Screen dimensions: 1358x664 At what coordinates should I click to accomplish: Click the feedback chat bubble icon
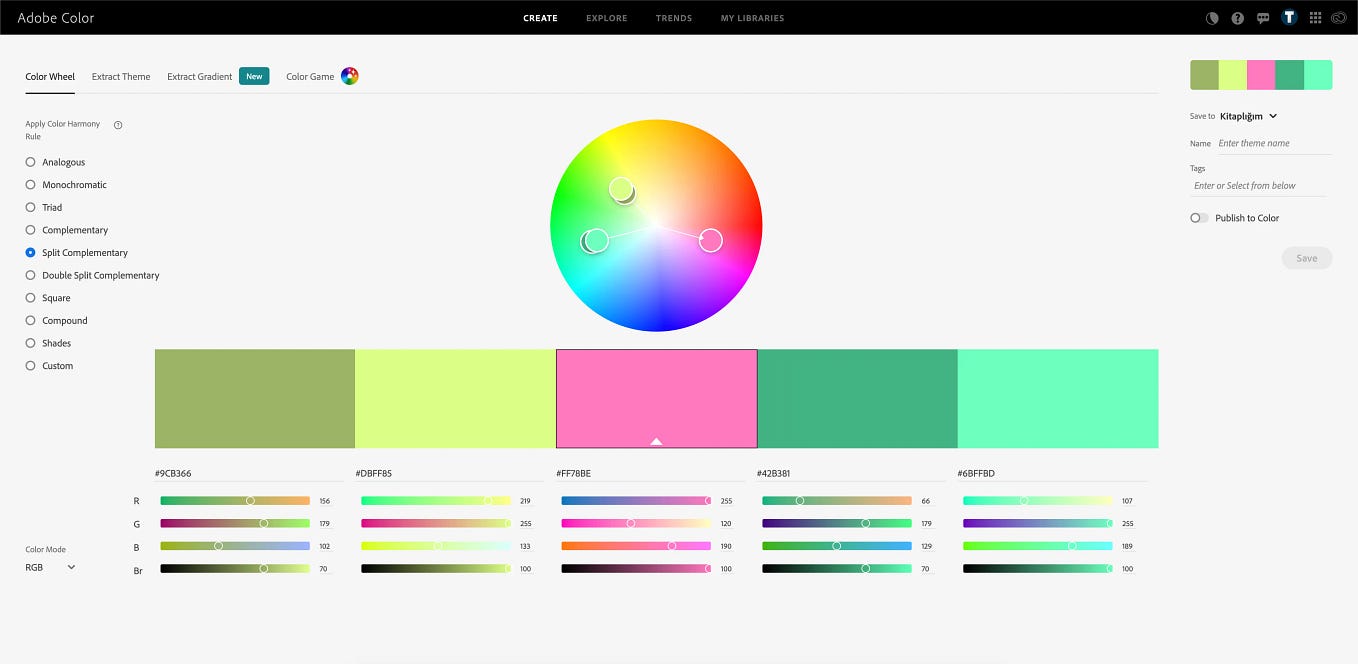1262,17
